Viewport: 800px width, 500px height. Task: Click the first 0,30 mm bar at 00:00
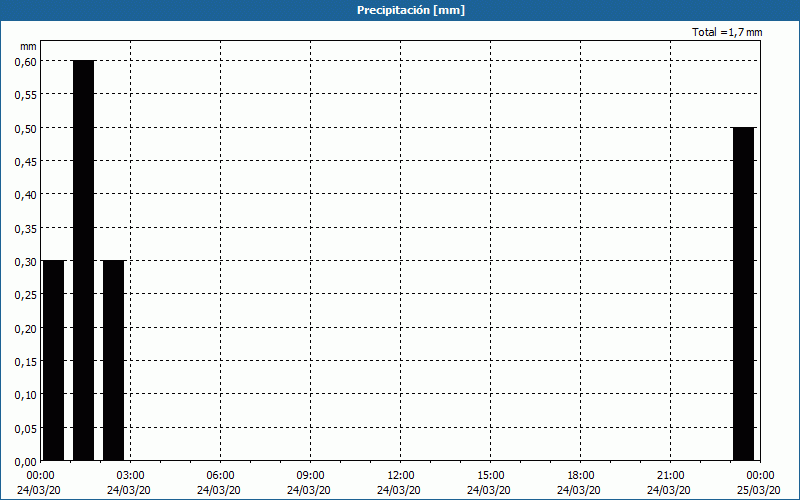(54, 360)
